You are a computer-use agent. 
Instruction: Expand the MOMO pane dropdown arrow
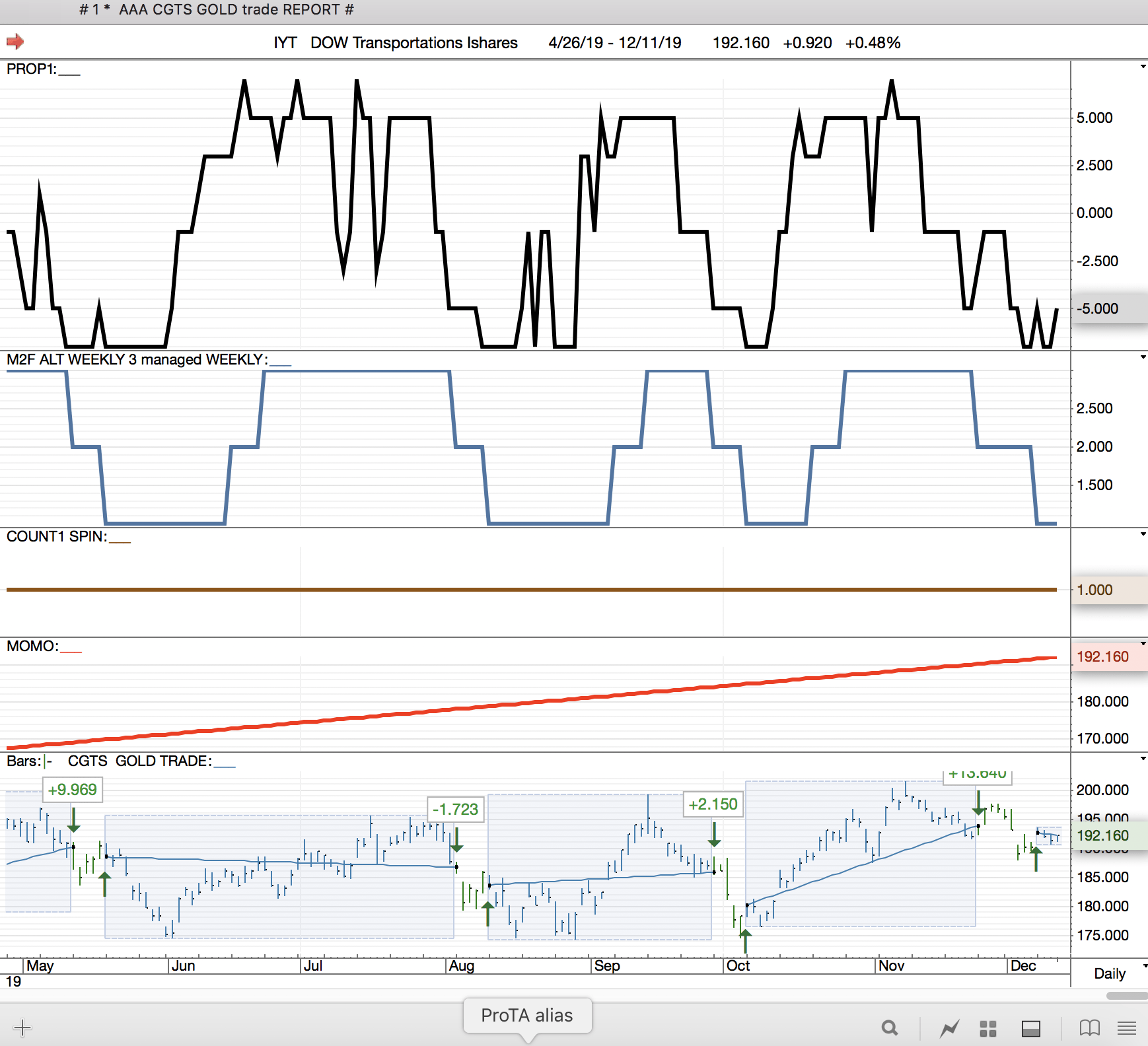1143,643
